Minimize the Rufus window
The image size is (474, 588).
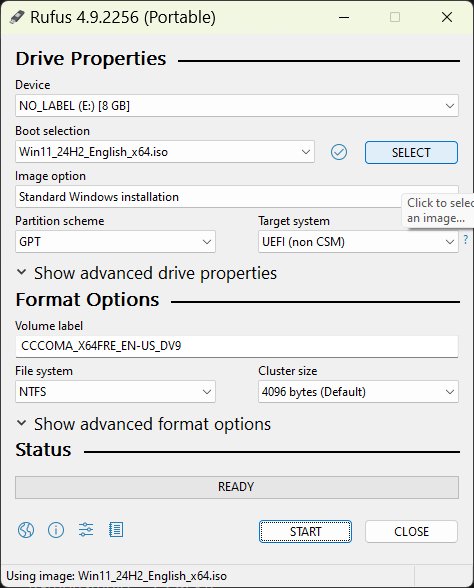pos(344,17)
